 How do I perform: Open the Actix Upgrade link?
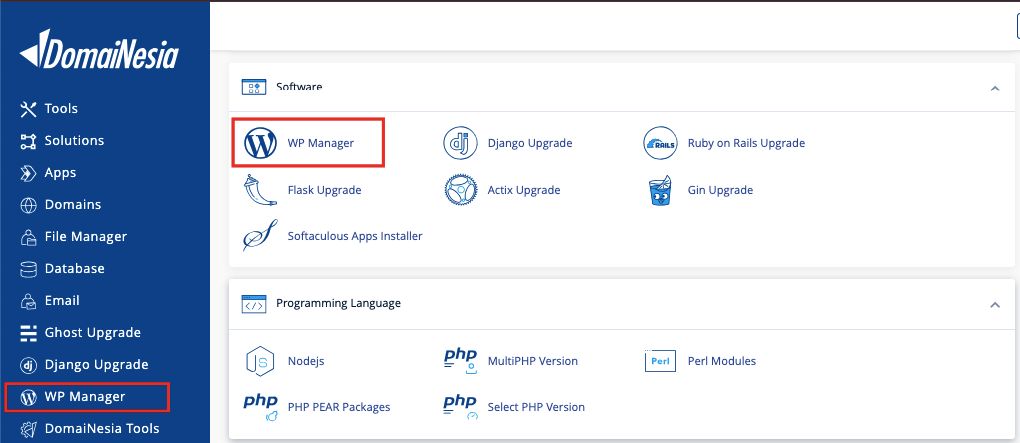pyautogui.click(x=524, y=191)
